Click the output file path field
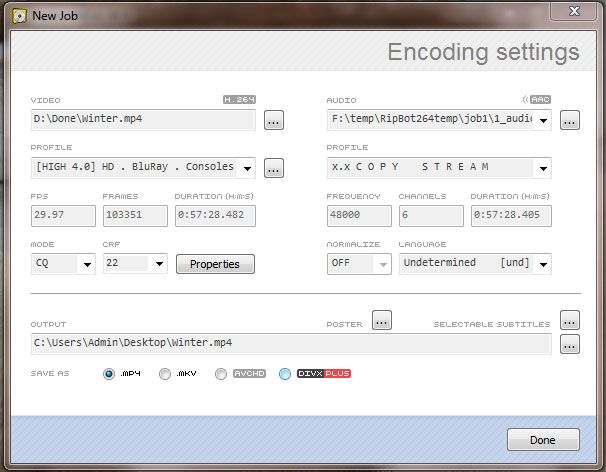 click(x=290, y=343)
